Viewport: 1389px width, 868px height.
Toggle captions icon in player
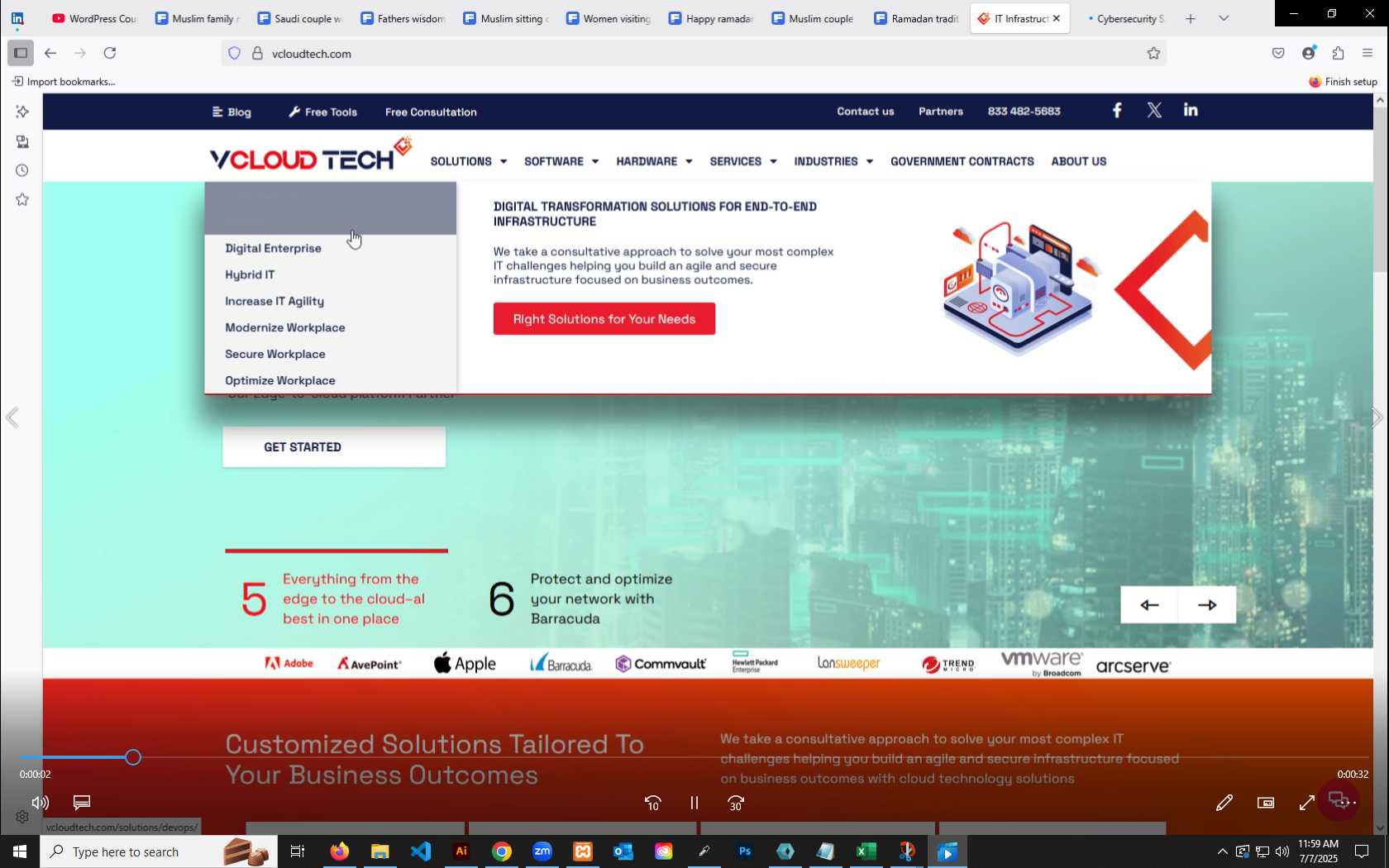point(82,802)
